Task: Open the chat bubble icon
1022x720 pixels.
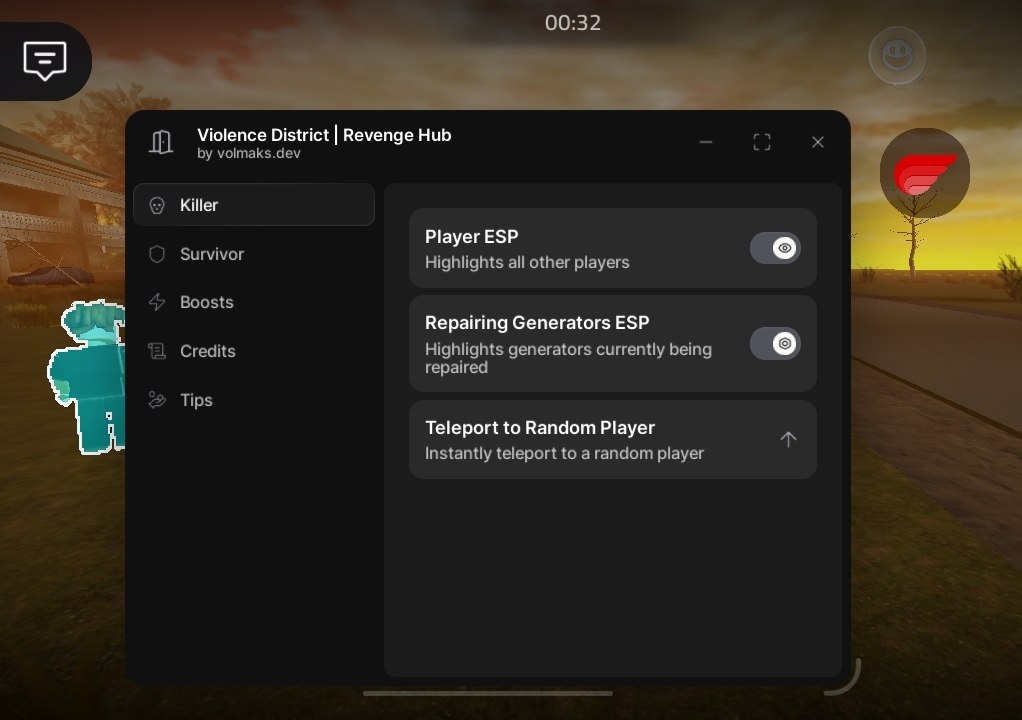Action: [45, 61]
